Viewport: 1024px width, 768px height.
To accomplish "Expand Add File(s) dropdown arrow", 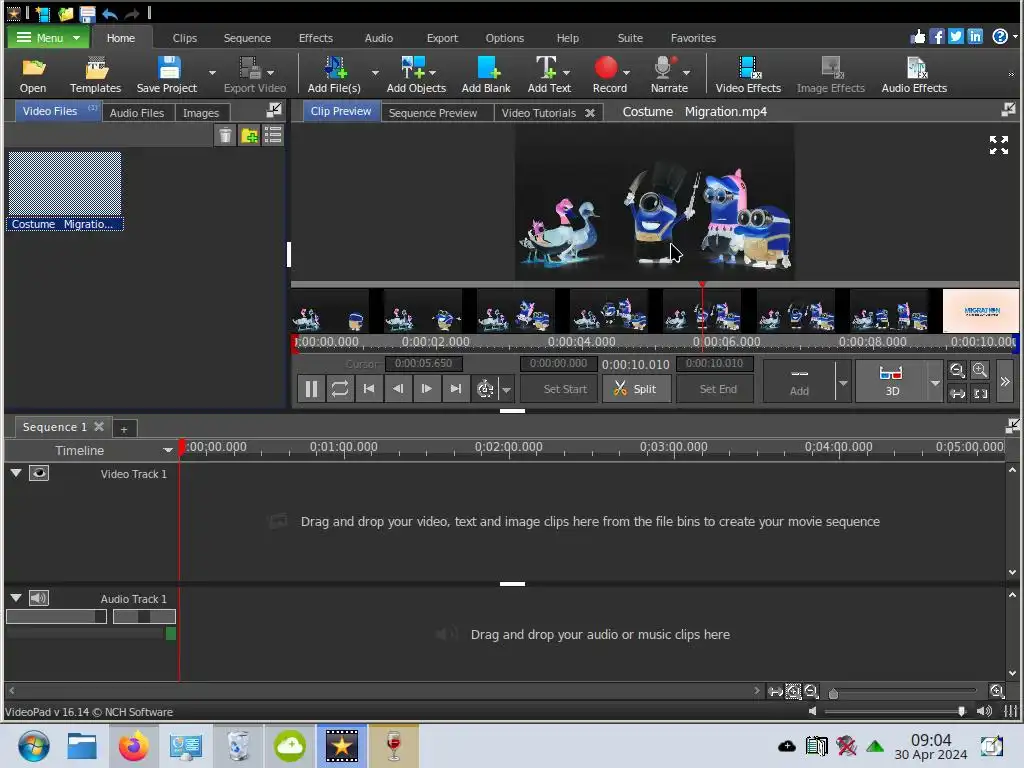I will pos(375,72).
